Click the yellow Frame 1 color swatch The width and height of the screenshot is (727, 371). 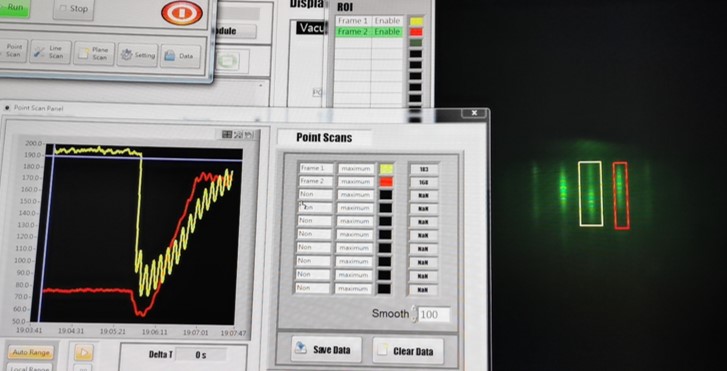click(x=386, y=169)
